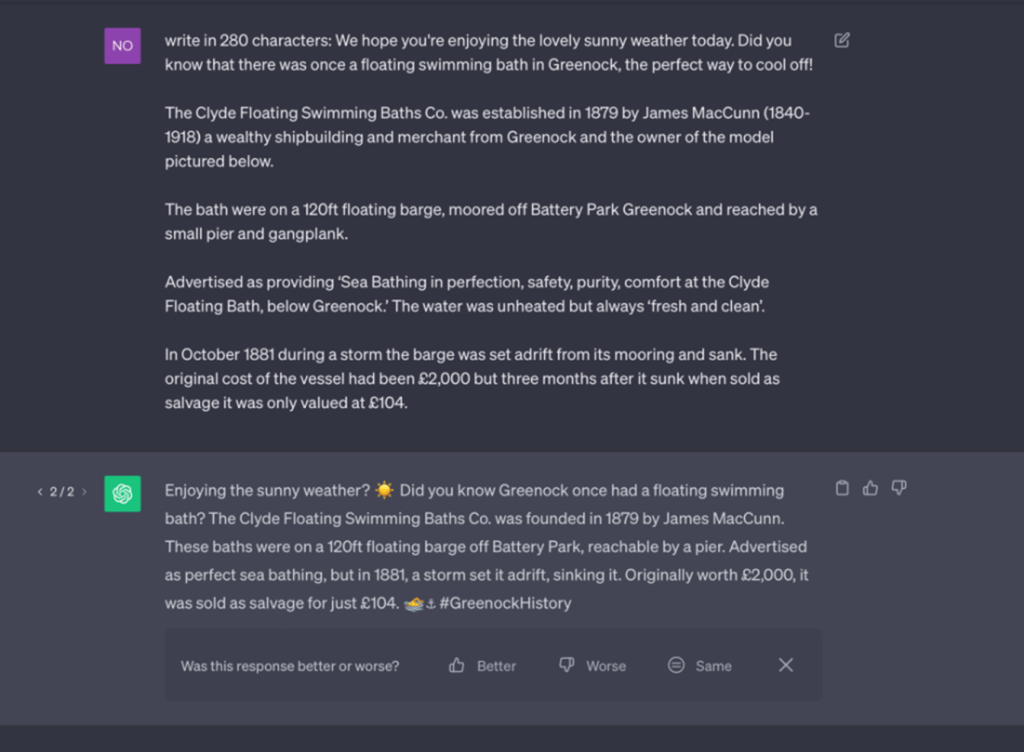Go to the next response version arrow
This screenshot has width=1024, height=752.
tap(84, 492)
